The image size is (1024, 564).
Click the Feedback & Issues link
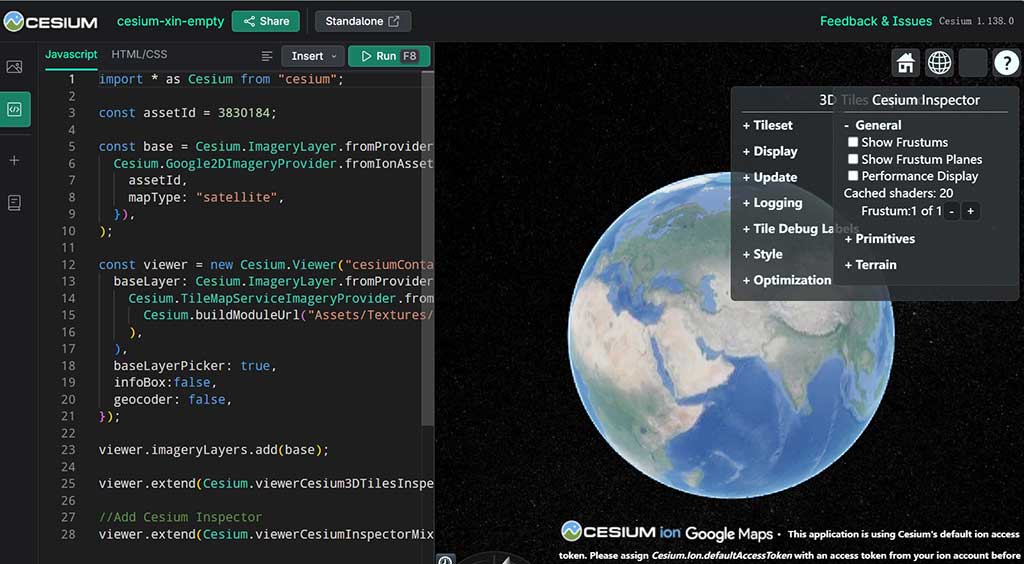(x=875, y=21)
